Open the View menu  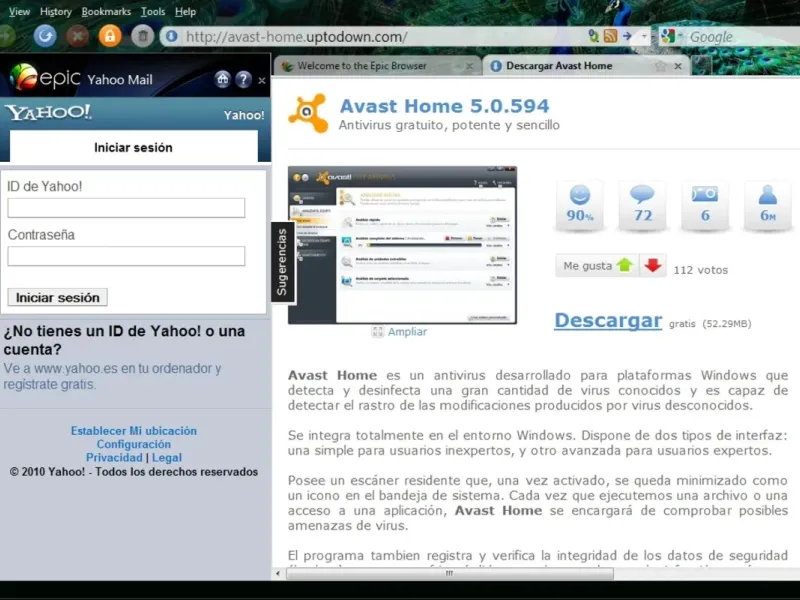(x=19, y=11)
